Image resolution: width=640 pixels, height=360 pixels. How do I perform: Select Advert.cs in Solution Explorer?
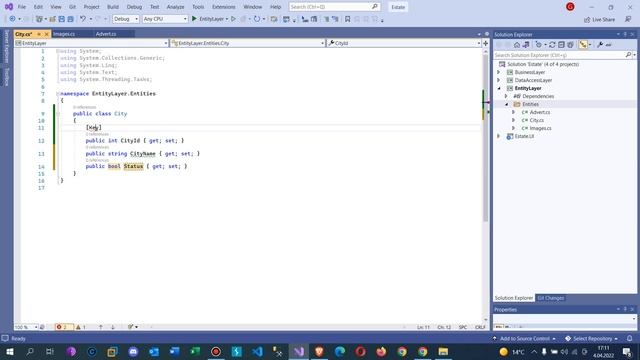point(540,112)
